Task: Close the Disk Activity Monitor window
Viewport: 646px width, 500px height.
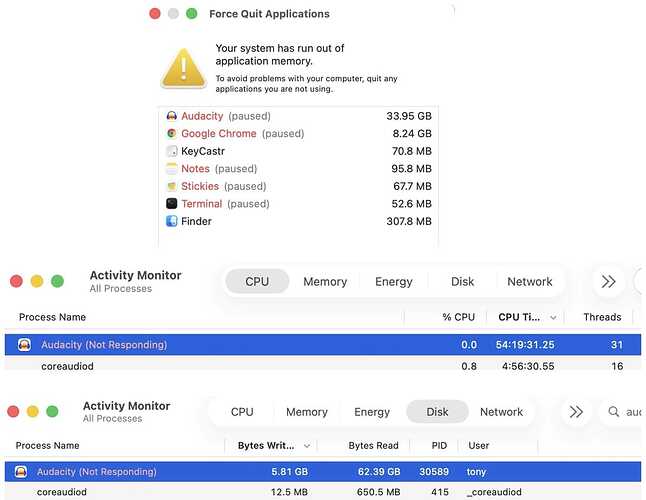Action: click(x=13, y=411)
